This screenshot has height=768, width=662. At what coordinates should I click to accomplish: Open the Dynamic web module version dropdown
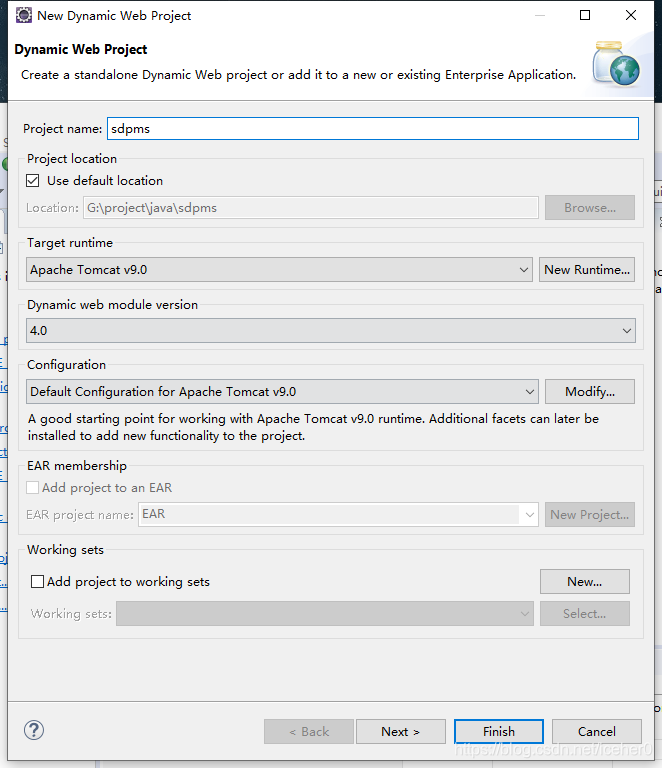click(331, 331)
